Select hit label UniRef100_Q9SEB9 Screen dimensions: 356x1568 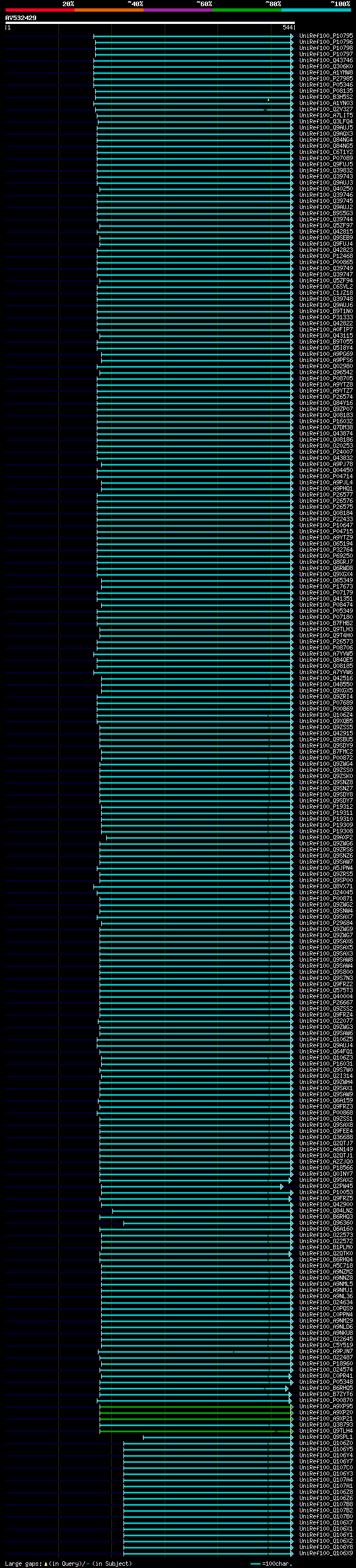coord(326,238)
